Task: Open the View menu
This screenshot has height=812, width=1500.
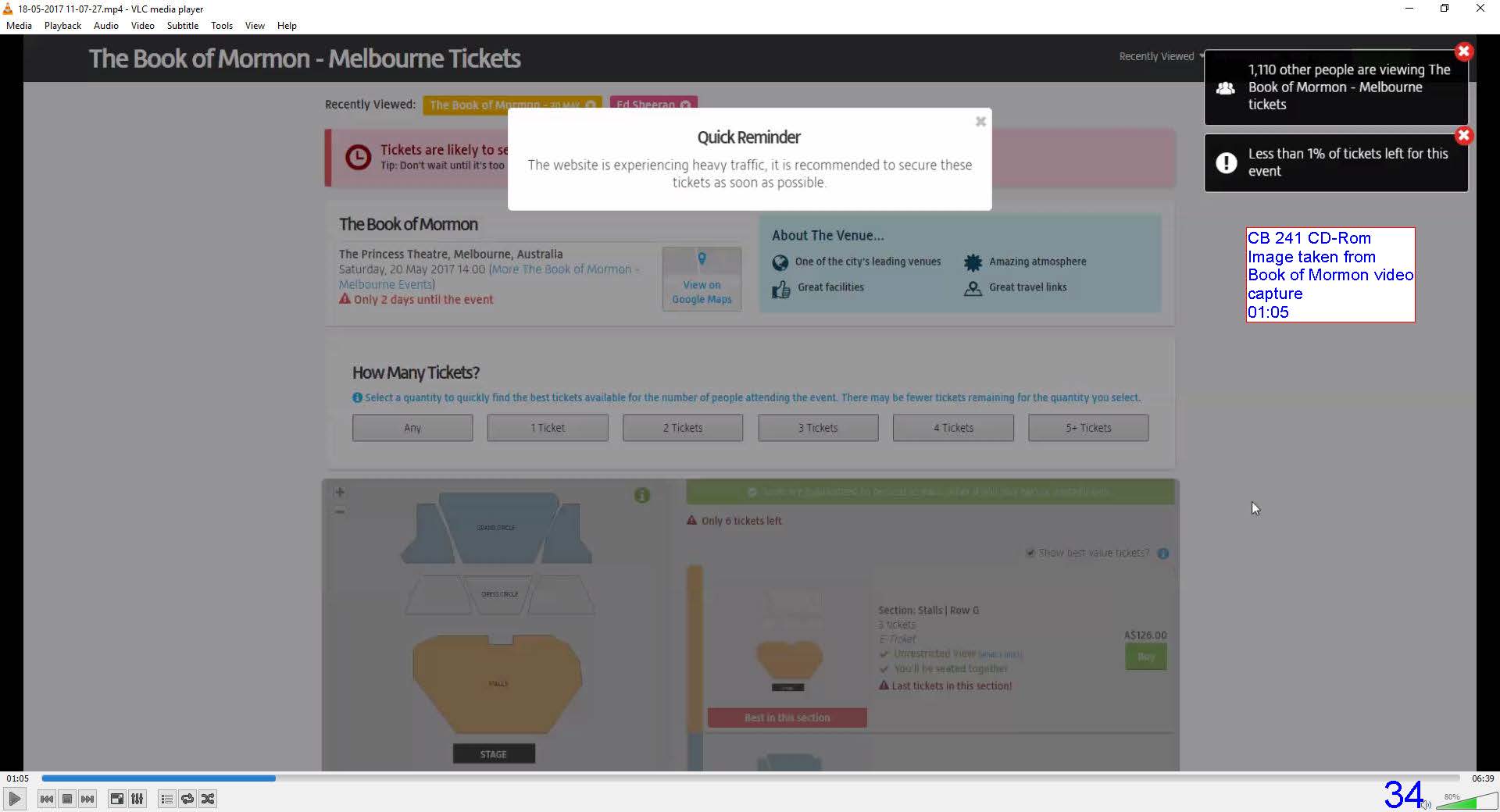Action: 255,26
